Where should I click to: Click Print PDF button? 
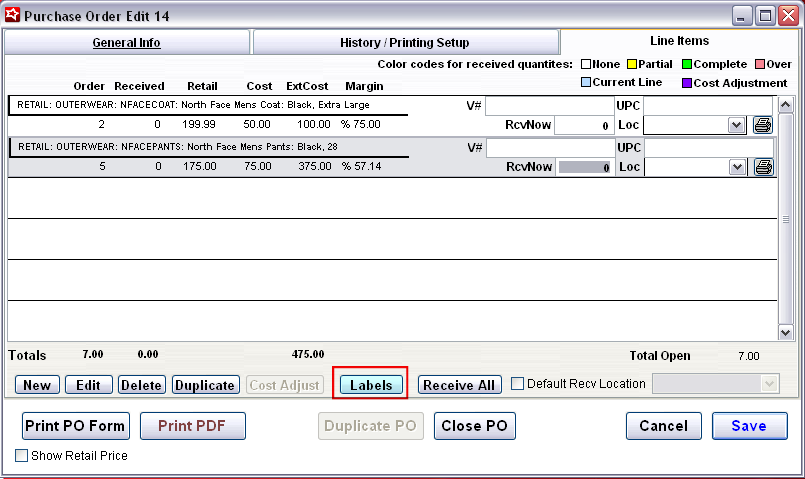pyautogui.click(x=193, y=426)
